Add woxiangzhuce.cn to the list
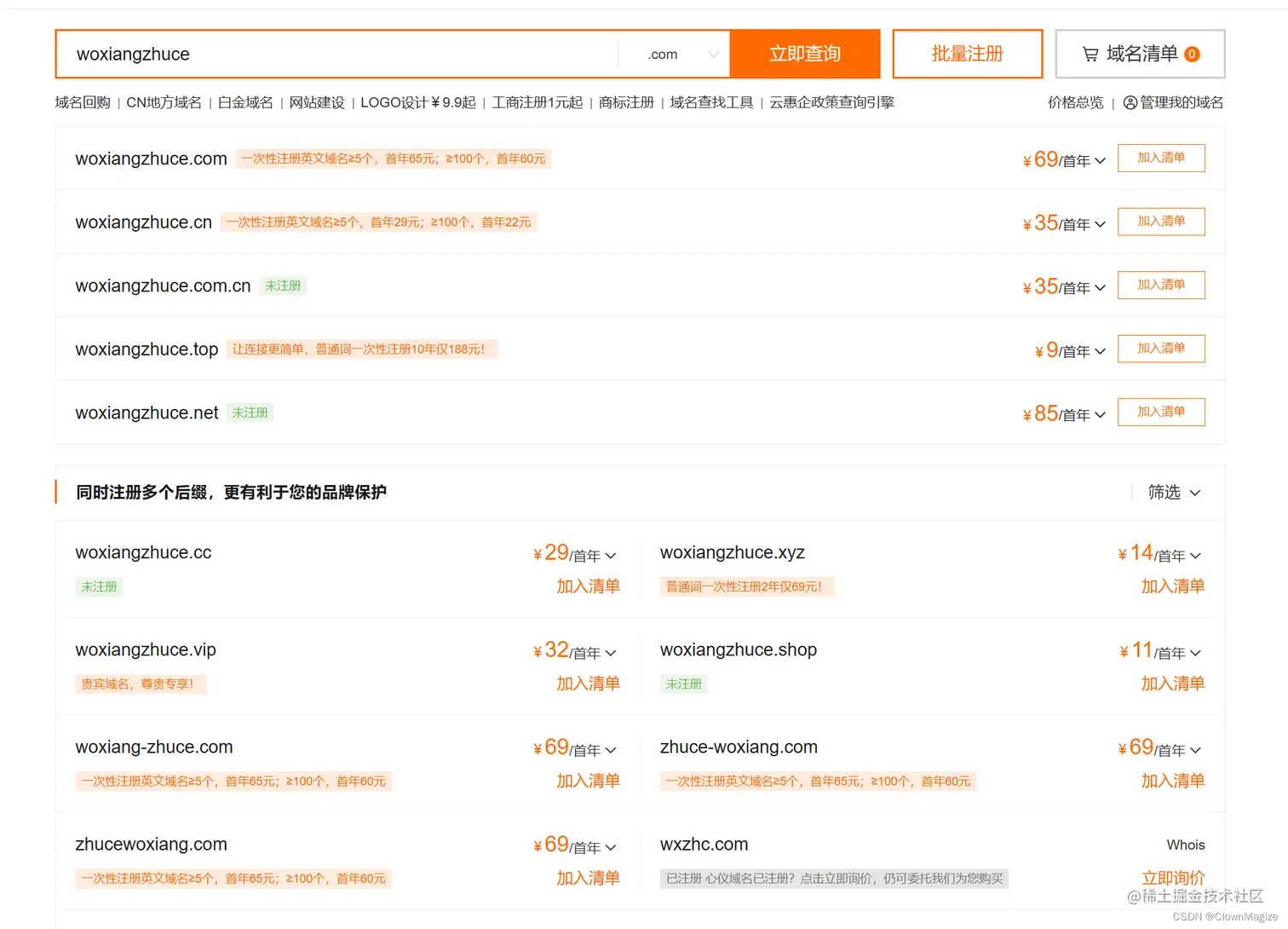Image resolution: width=1288 pixels, height=929 pixels. pyautogui.click(x=1161, y=222)
